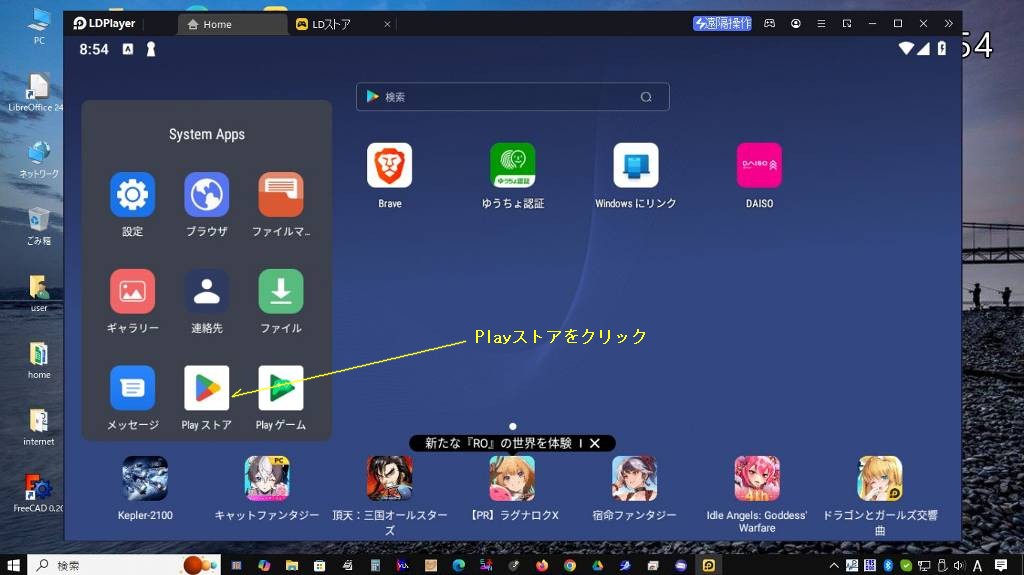Open the 設定 settings app

pos(133,195)
